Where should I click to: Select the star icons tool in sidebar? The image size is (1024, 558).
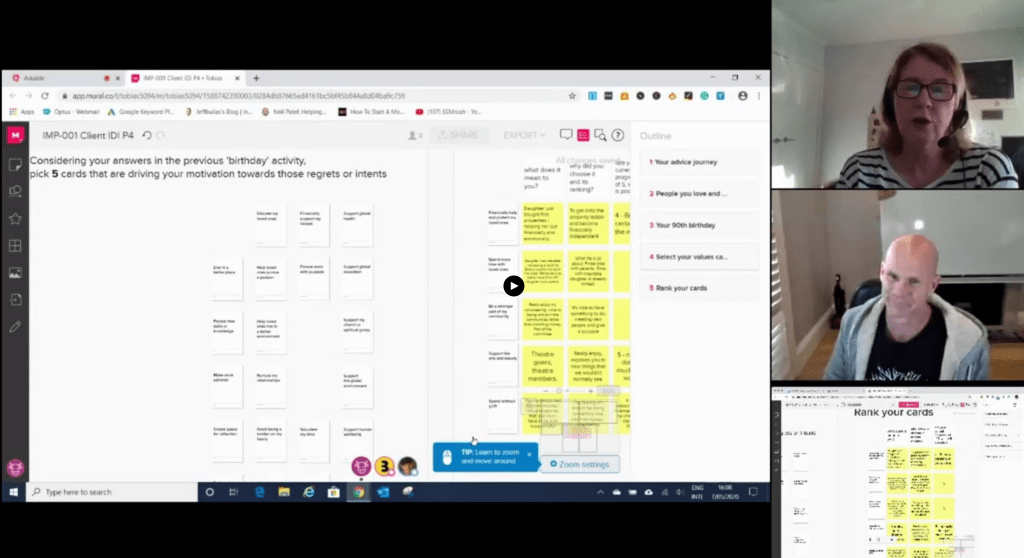pyautogui.click(x=15, y=218)
